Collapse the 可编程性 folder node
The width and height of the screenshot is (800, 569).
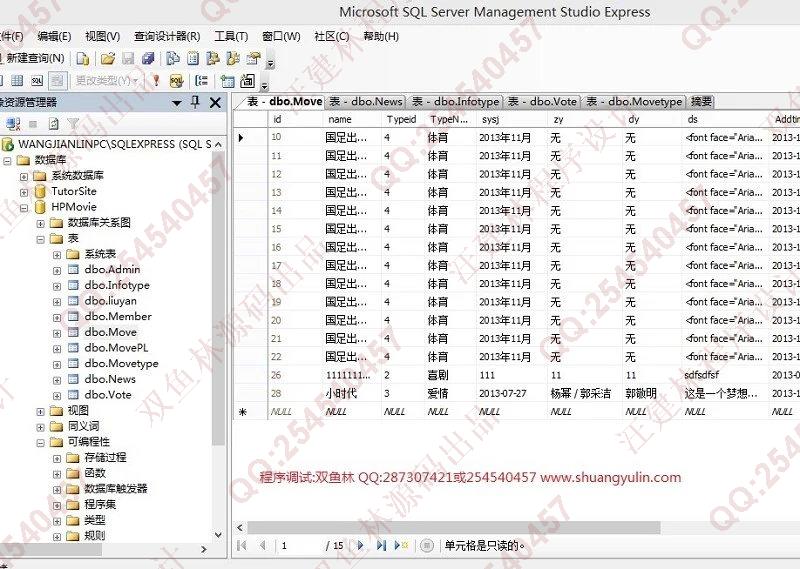pyautogui.click(x=40, y=443)
